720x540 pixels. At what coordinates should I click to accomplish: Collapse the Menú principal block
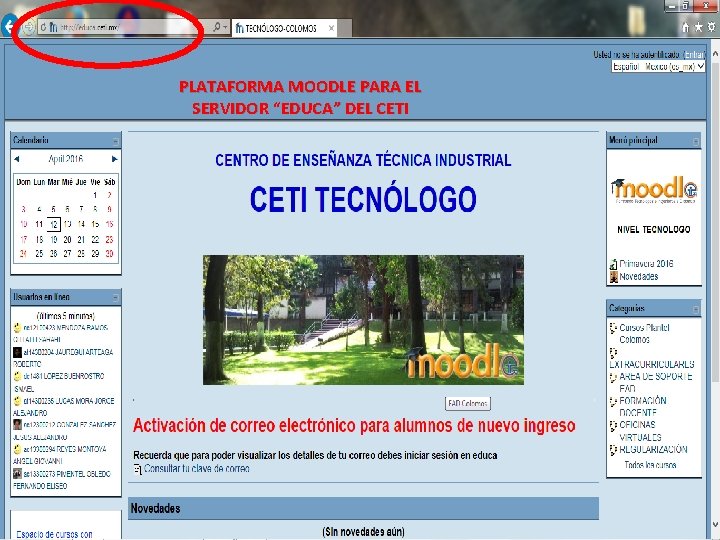click(x=696, y=141)
